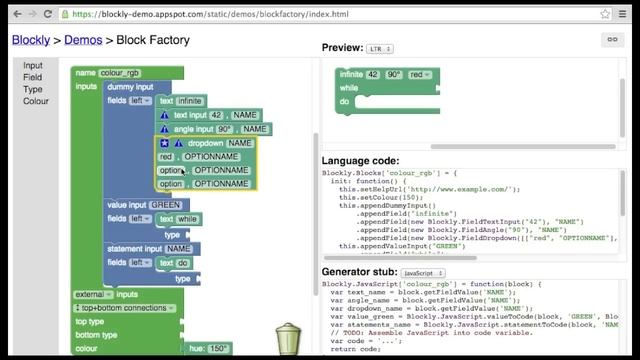Click the trash can in workspace
The width and height of the screenshot is (640, 360).
(288, 338)
